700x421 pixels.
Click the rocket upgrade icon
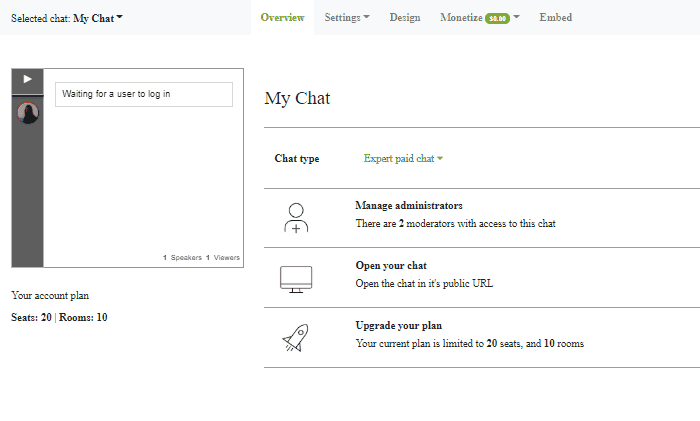pos(296,338)
